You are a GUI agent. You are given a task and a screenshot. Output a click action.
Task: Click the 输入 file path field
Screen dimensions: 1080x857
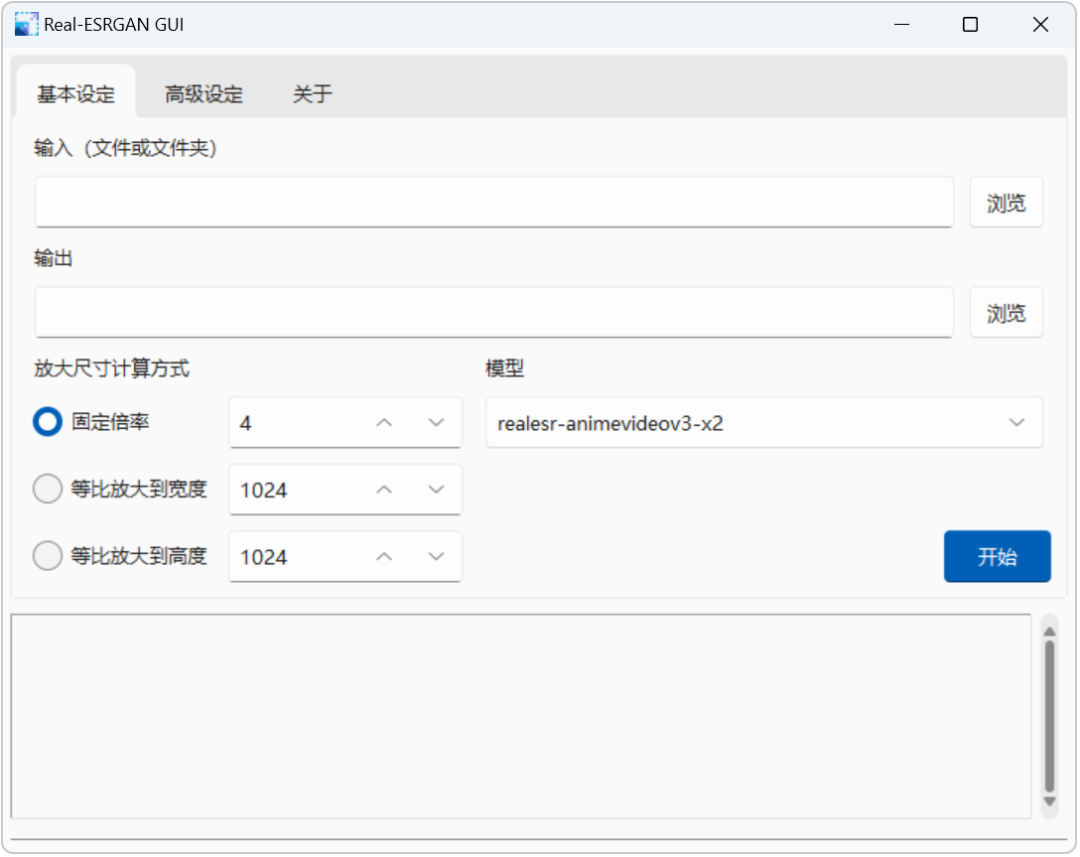pos(494,202)
